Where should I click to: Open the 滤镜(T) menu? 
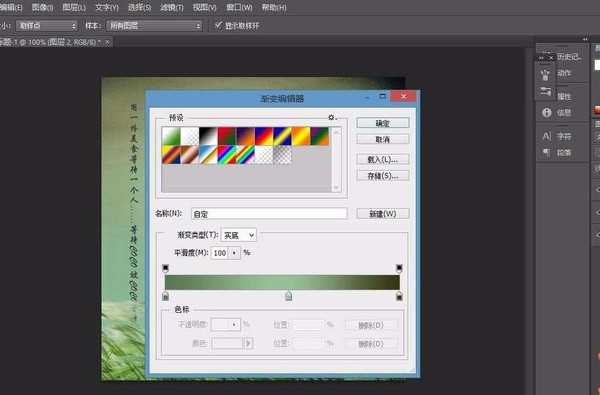tap(172, 7)
